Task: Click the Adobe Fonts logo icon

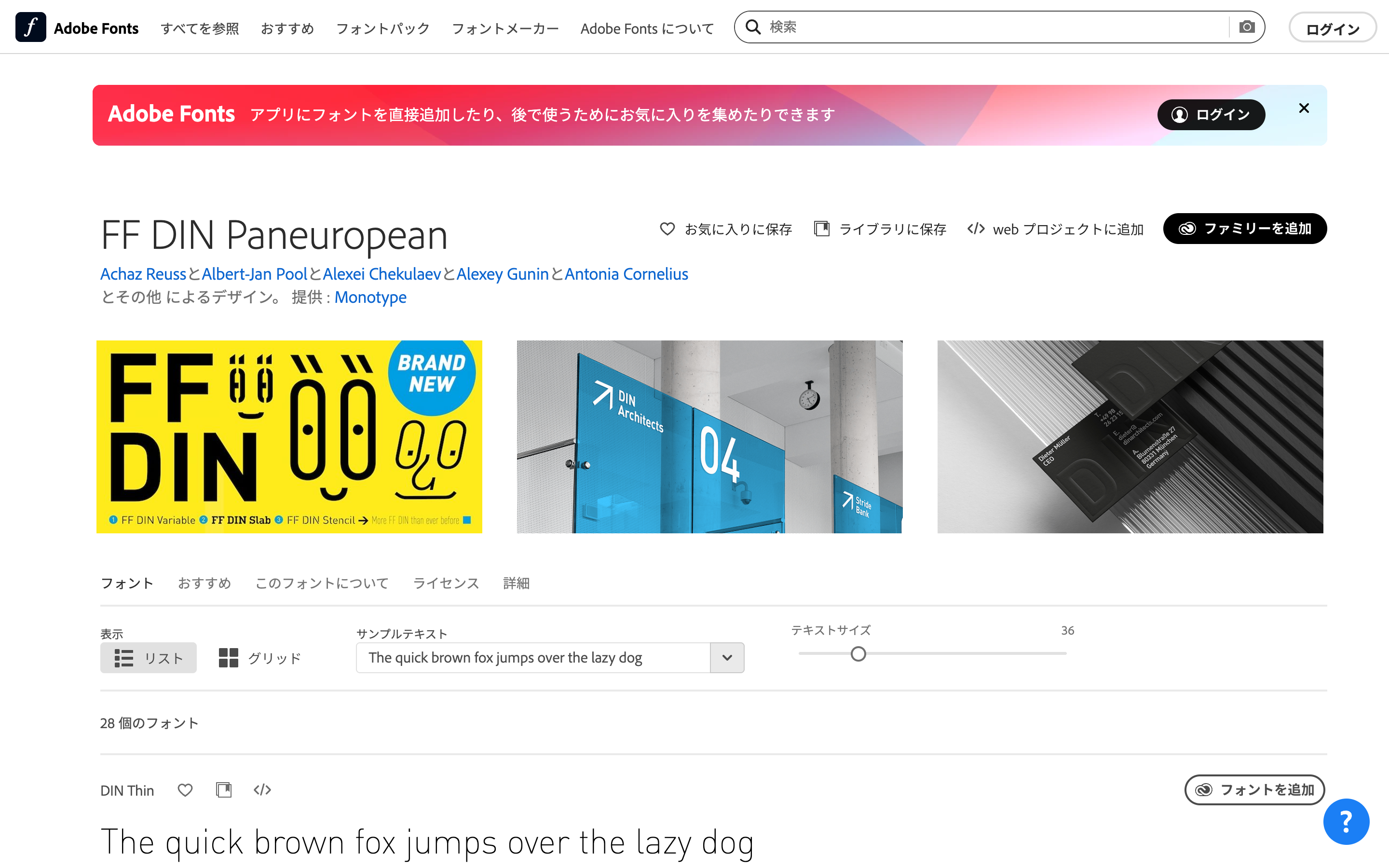Action: (x=30, y=27)
